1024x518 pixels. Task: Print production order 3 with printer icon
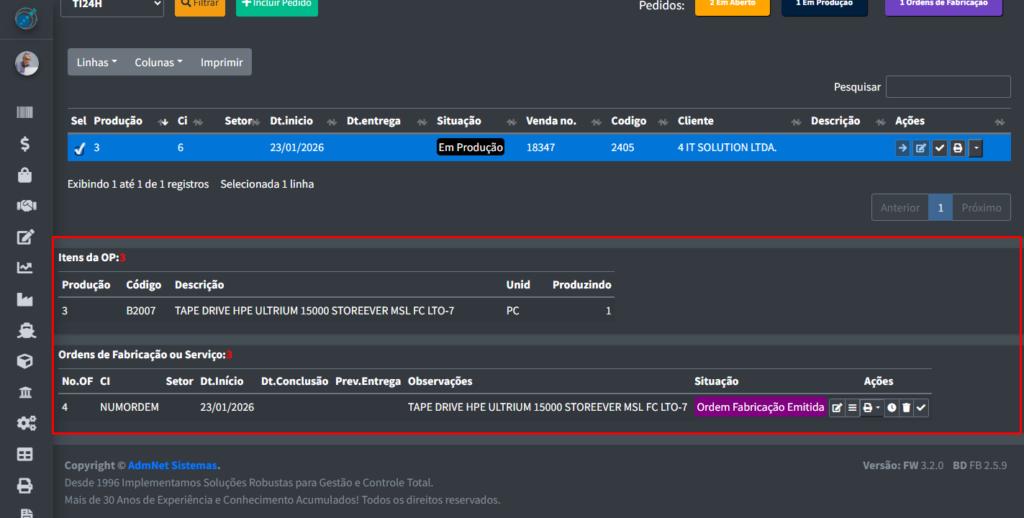[x=957, y=148]
